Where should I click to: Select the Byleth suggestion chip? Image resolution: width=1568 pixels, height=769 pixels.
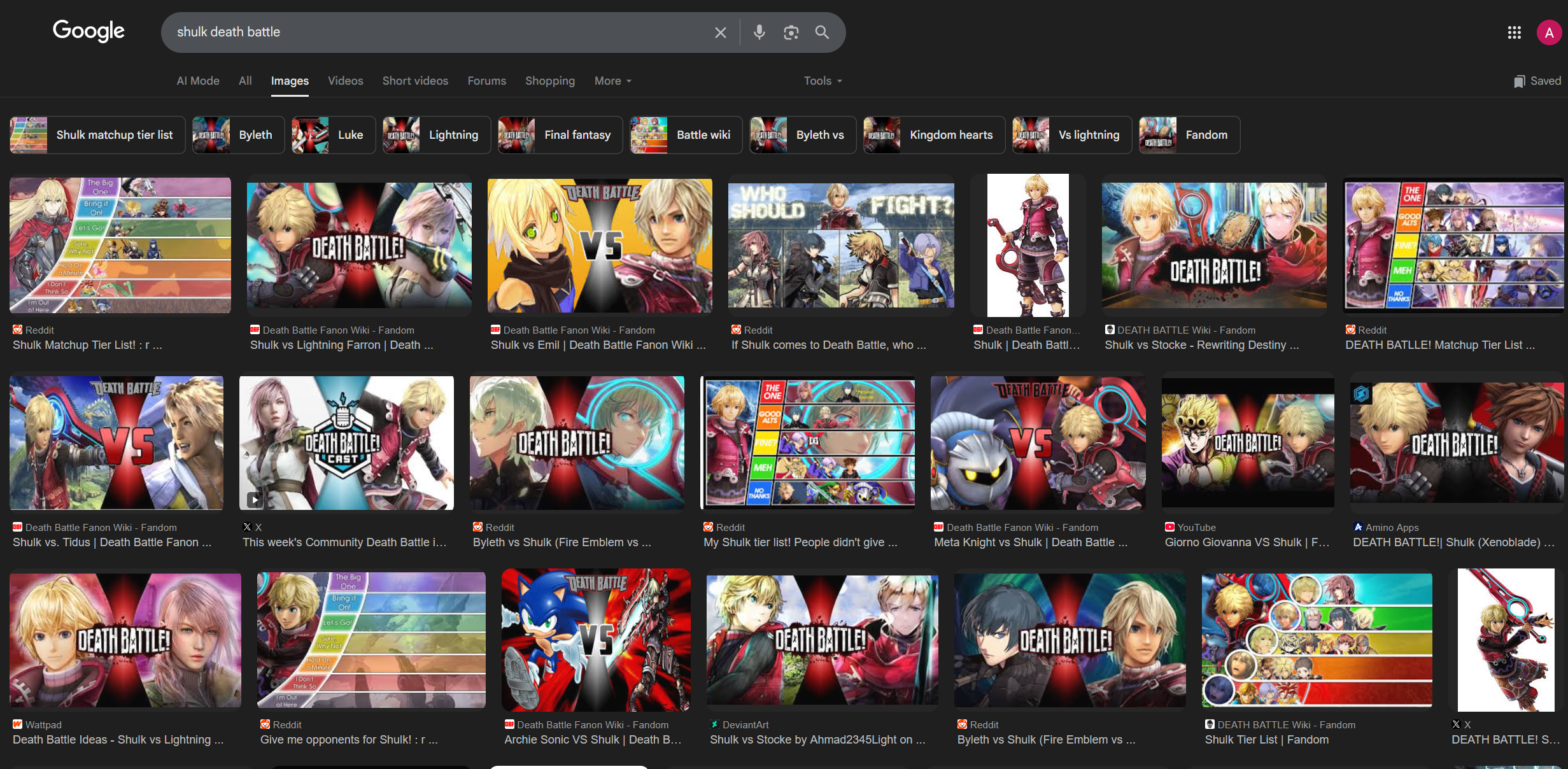coord(238,135)
